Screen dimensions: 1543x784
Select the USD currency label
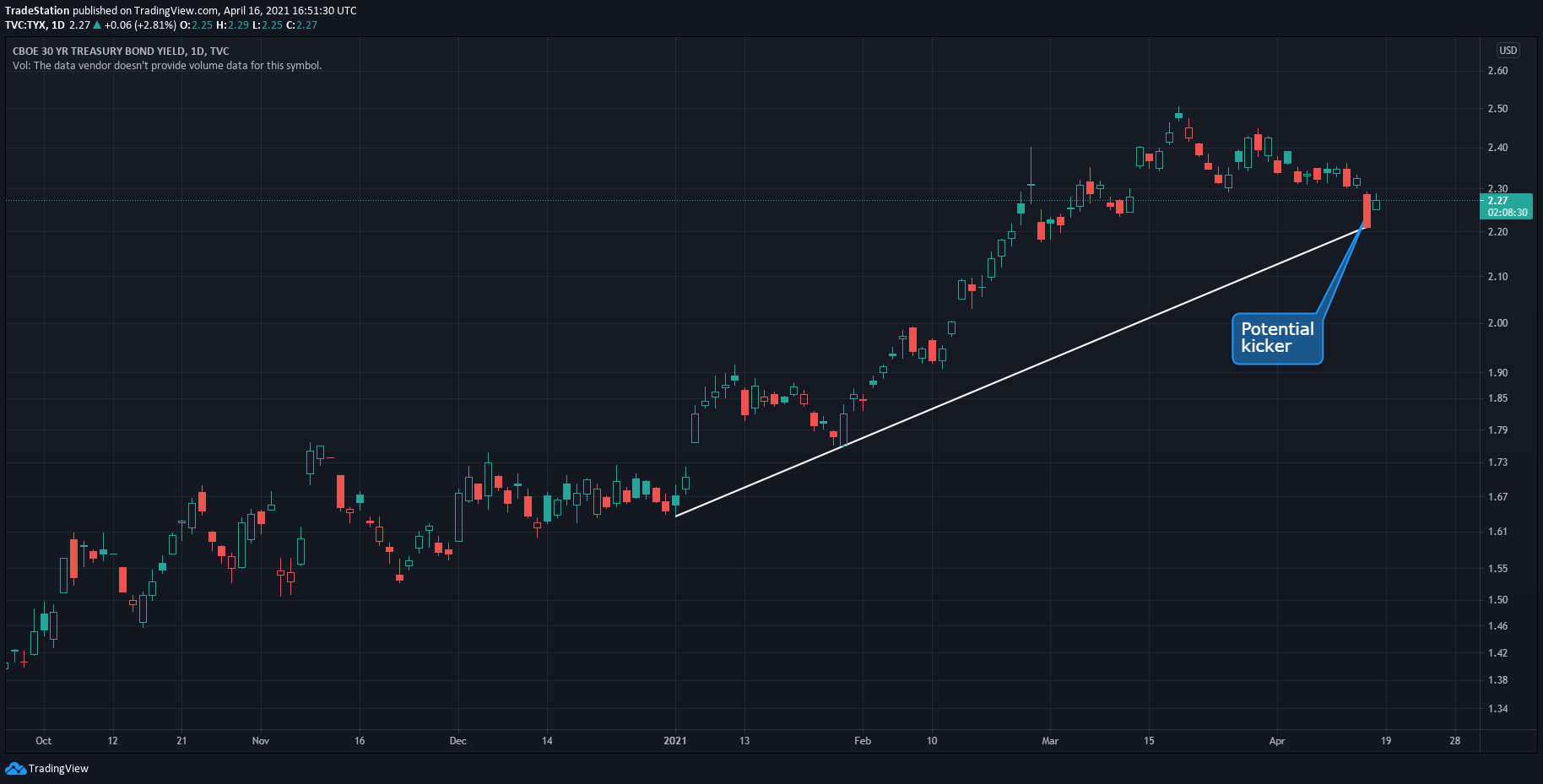[1508, 51]
